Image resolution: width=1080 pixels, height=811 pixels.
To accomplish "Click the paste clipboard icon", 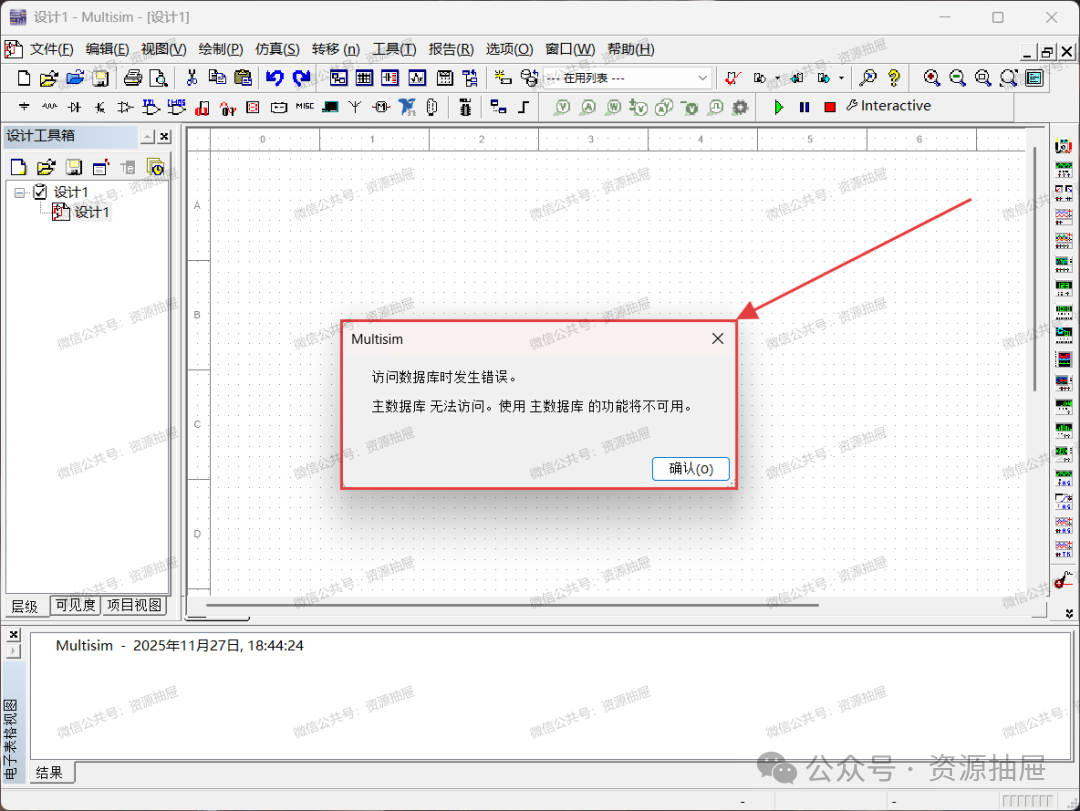I will click(242, 78).
